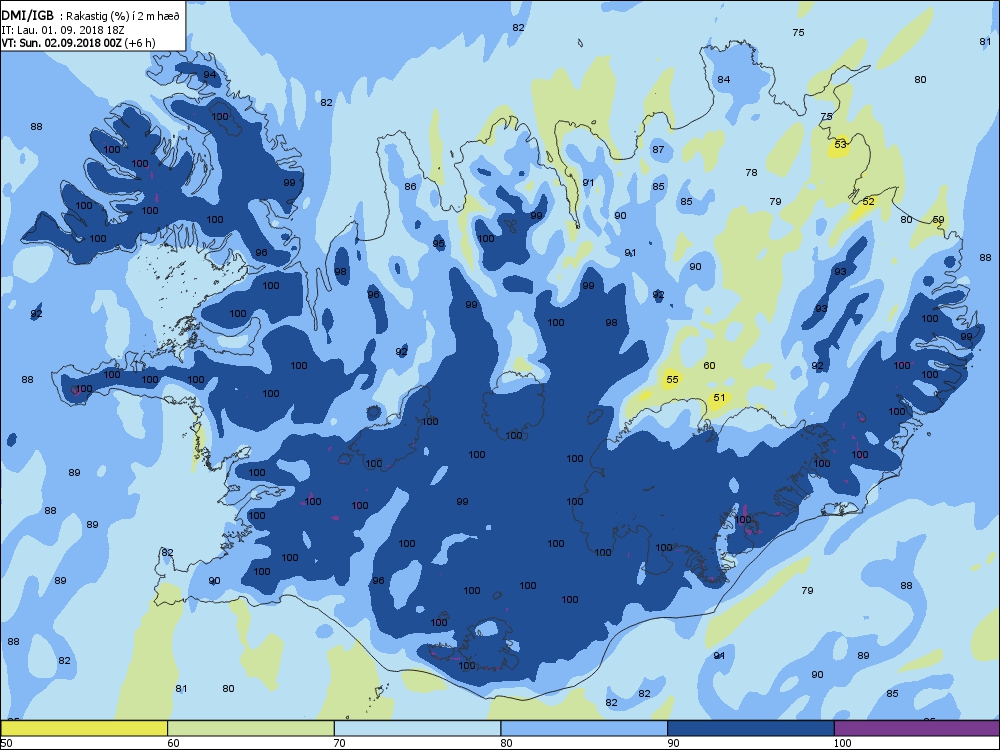This screenshot has height=750, width=1000.
Task: Click the humidity value 94 on map
Action: (x=209, y=75)
